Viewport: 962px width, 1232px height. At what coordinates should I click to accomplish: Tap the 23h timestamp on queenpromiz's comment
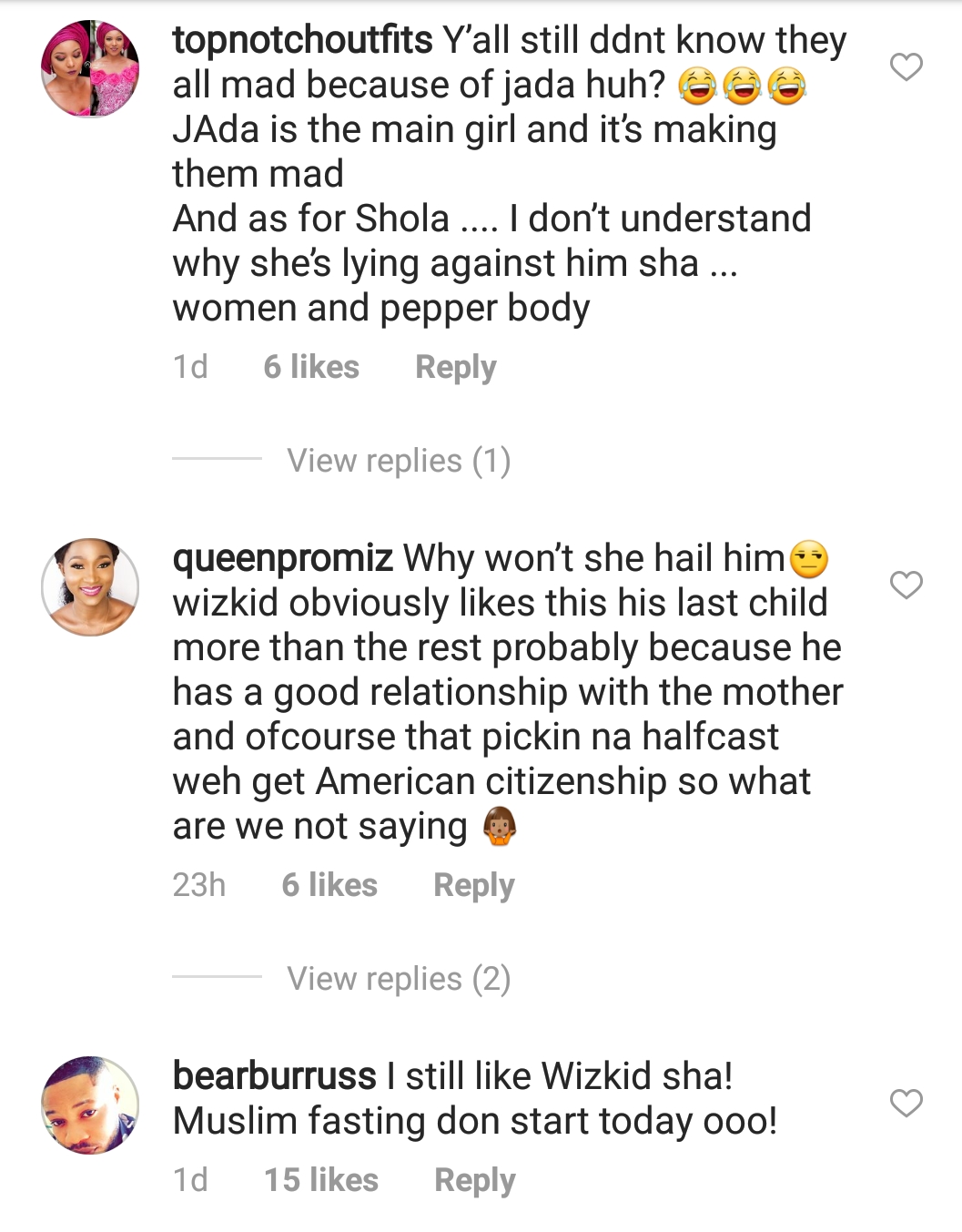(x=199, y=885)
